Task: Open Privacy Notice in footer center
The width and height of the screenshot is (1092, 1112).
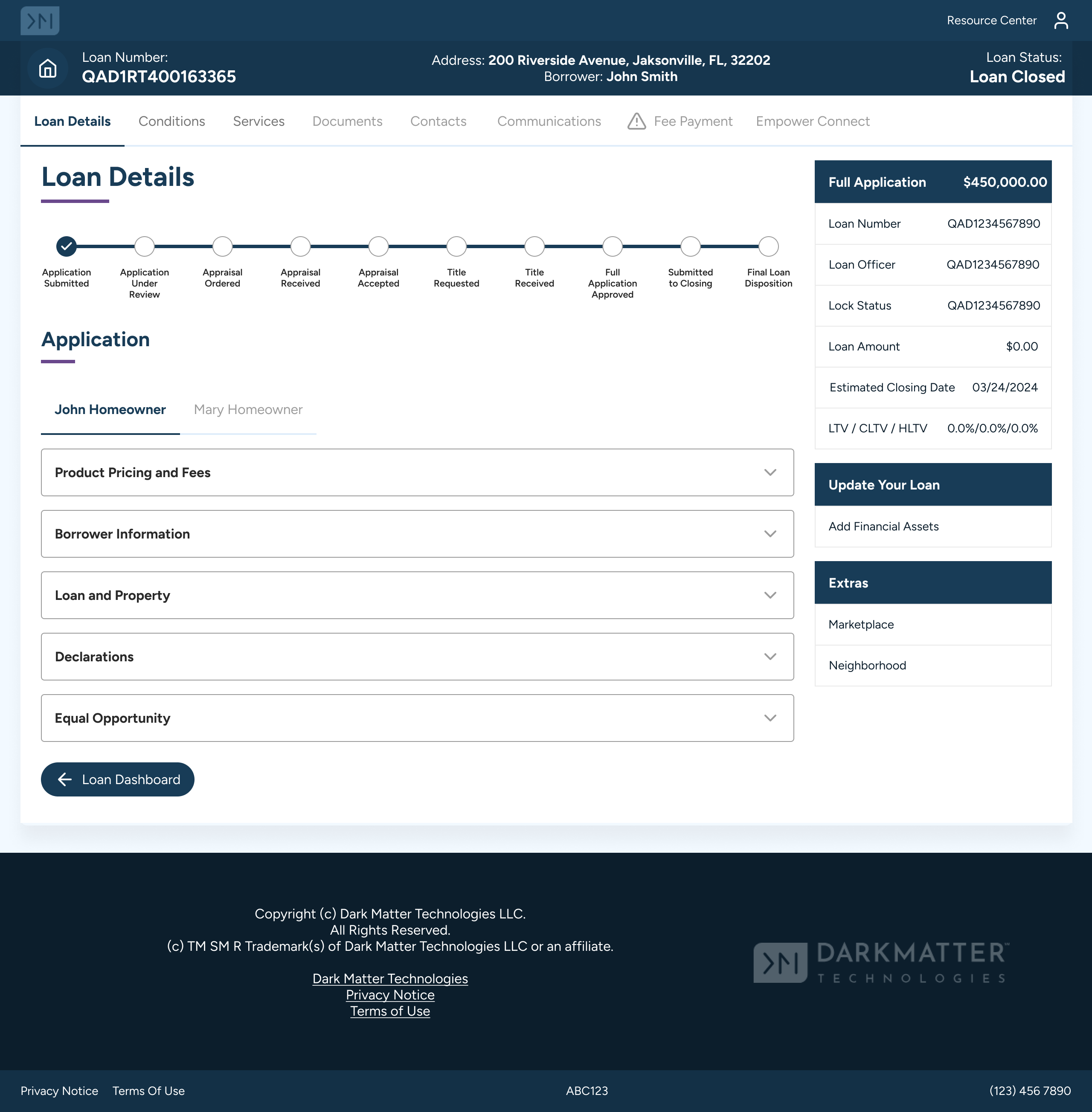Action: tap(390, 995)
